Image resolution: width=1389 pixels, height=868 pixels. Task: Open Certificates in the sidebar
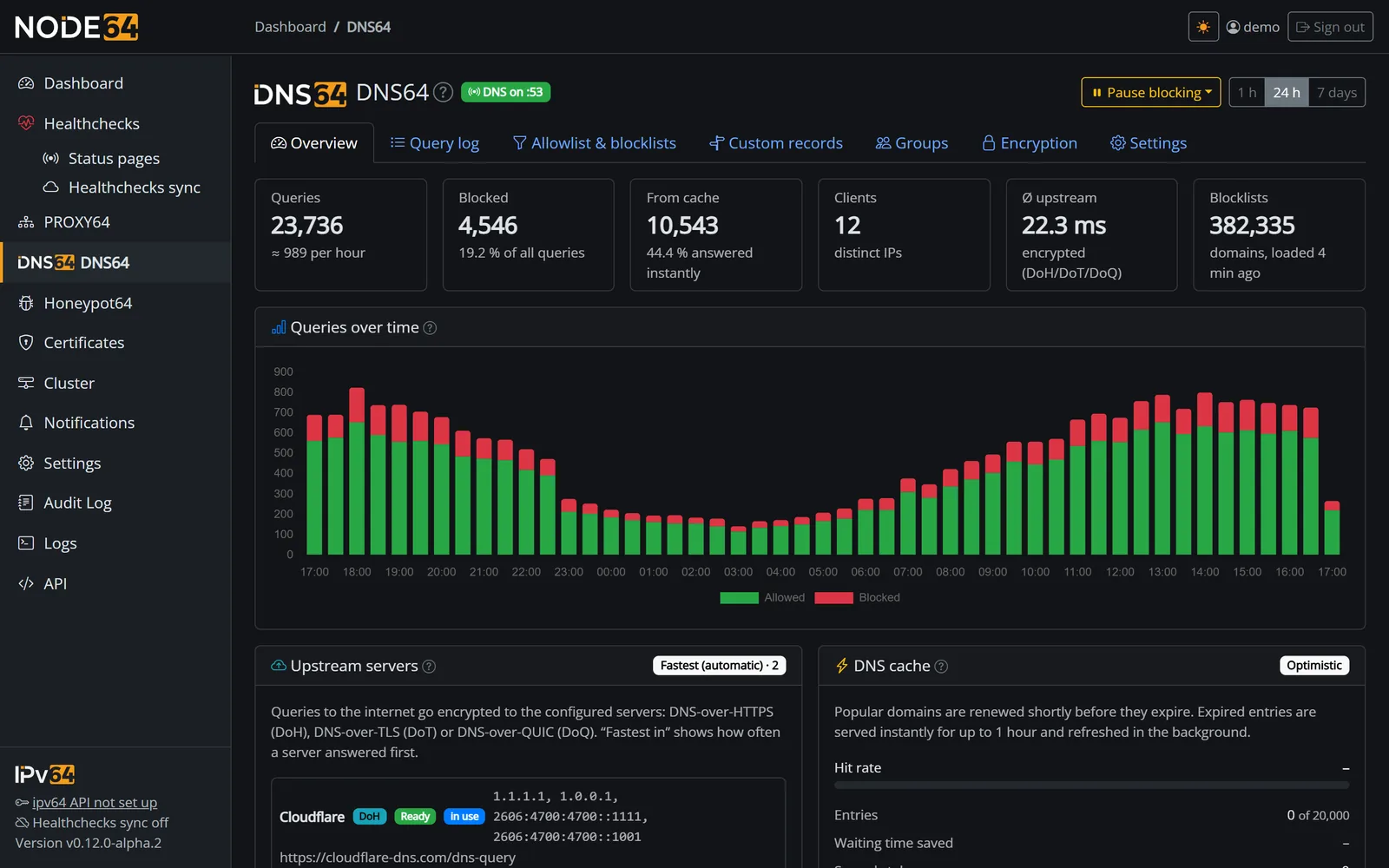115,343
